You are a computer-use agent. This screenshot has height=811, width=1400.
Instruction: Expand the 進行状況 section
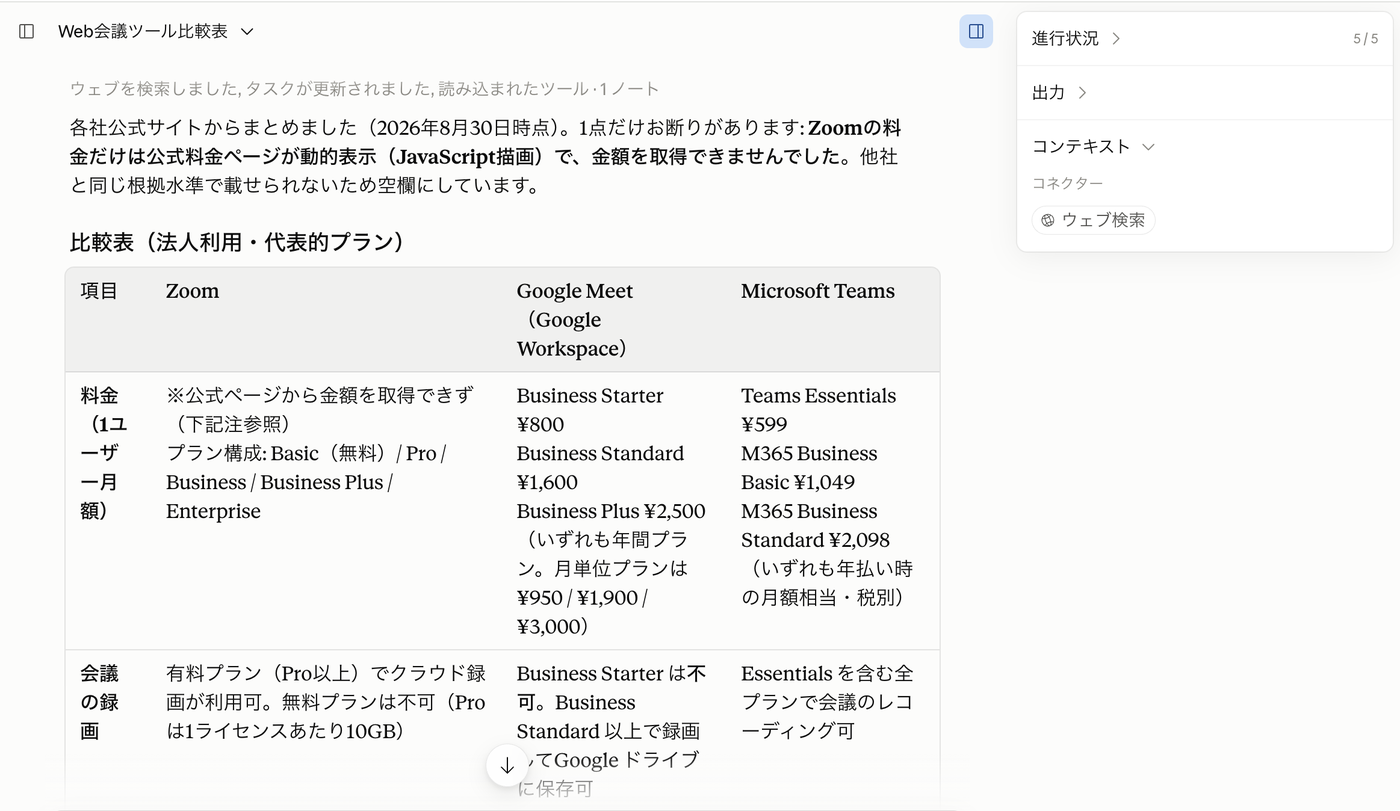tap(1077, 39)
